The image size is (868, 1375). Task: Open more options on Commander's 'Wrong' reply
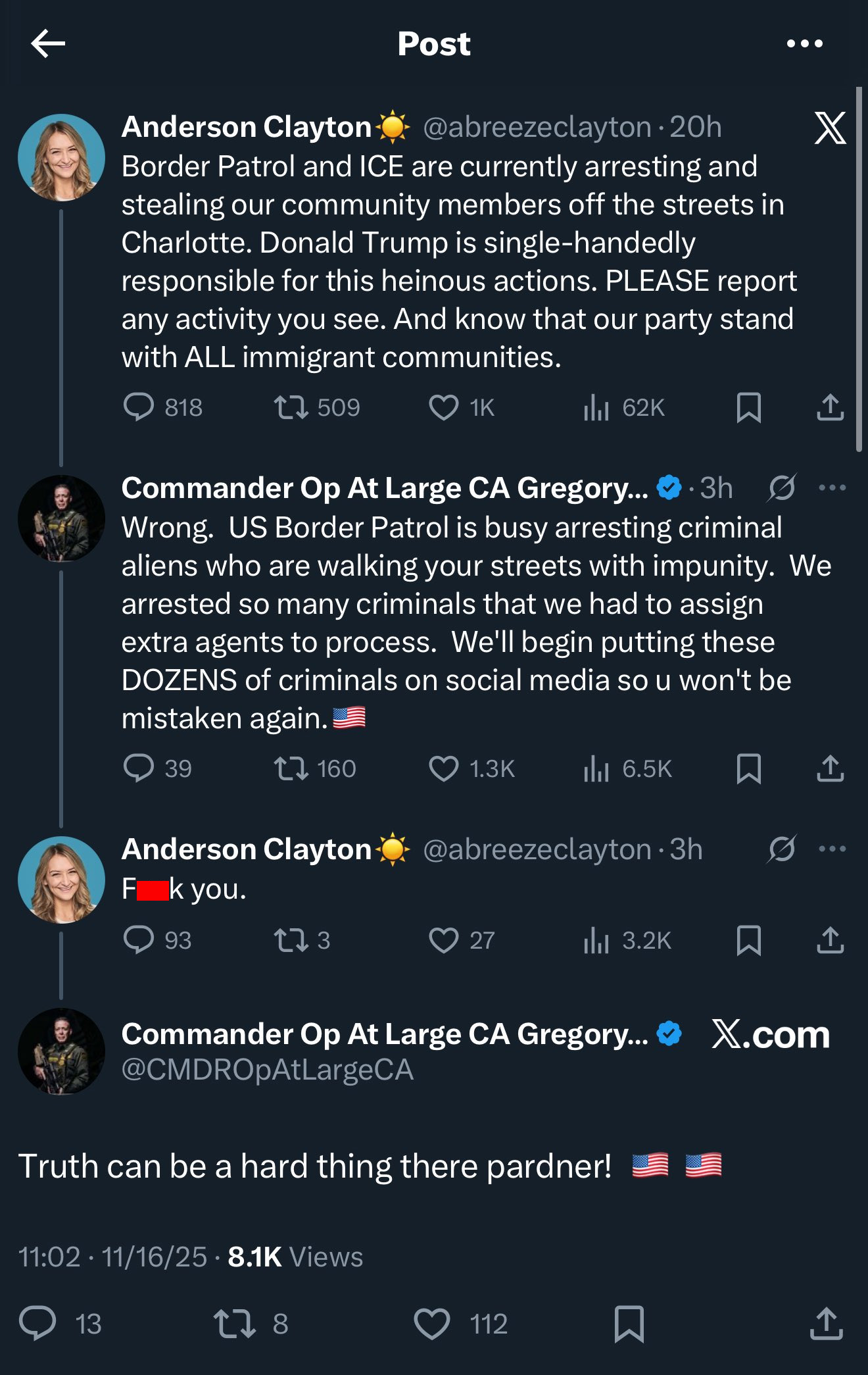pyautogui.click(x=832, y=488)
